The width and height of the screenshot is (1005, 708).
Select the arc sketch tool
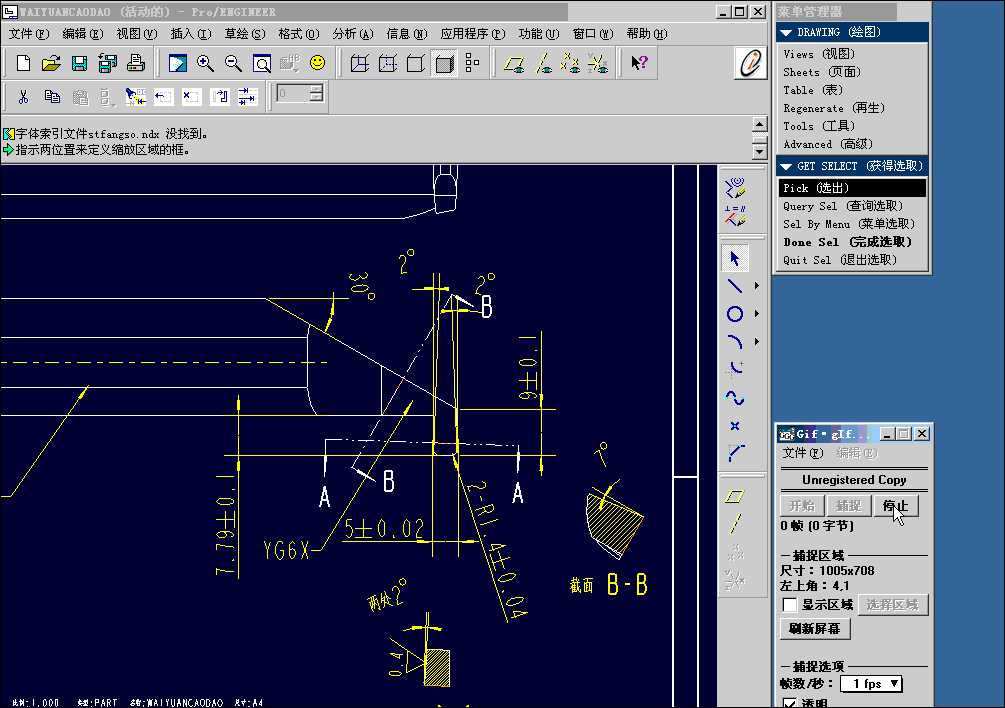pyautogui.click(x=735, y=342)
